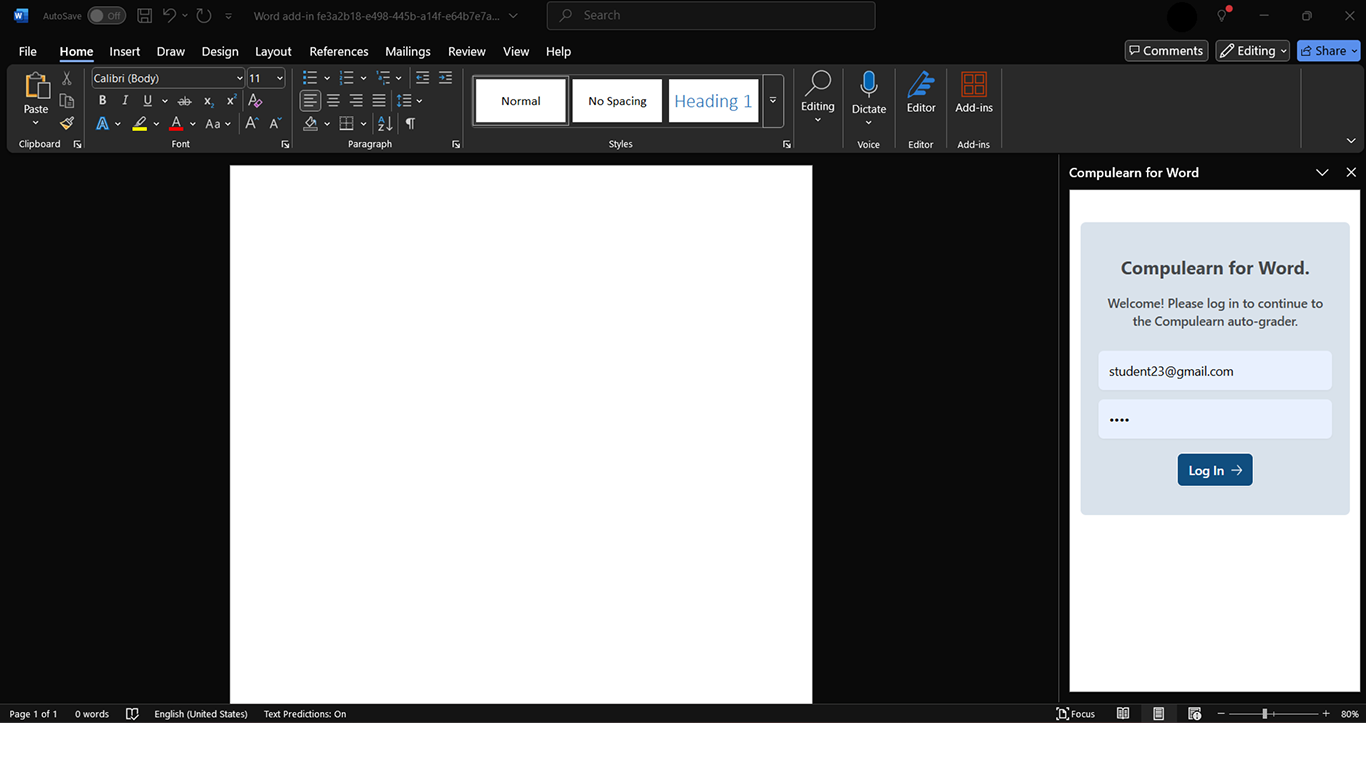Toggle italic formatting

pos(125,101)
